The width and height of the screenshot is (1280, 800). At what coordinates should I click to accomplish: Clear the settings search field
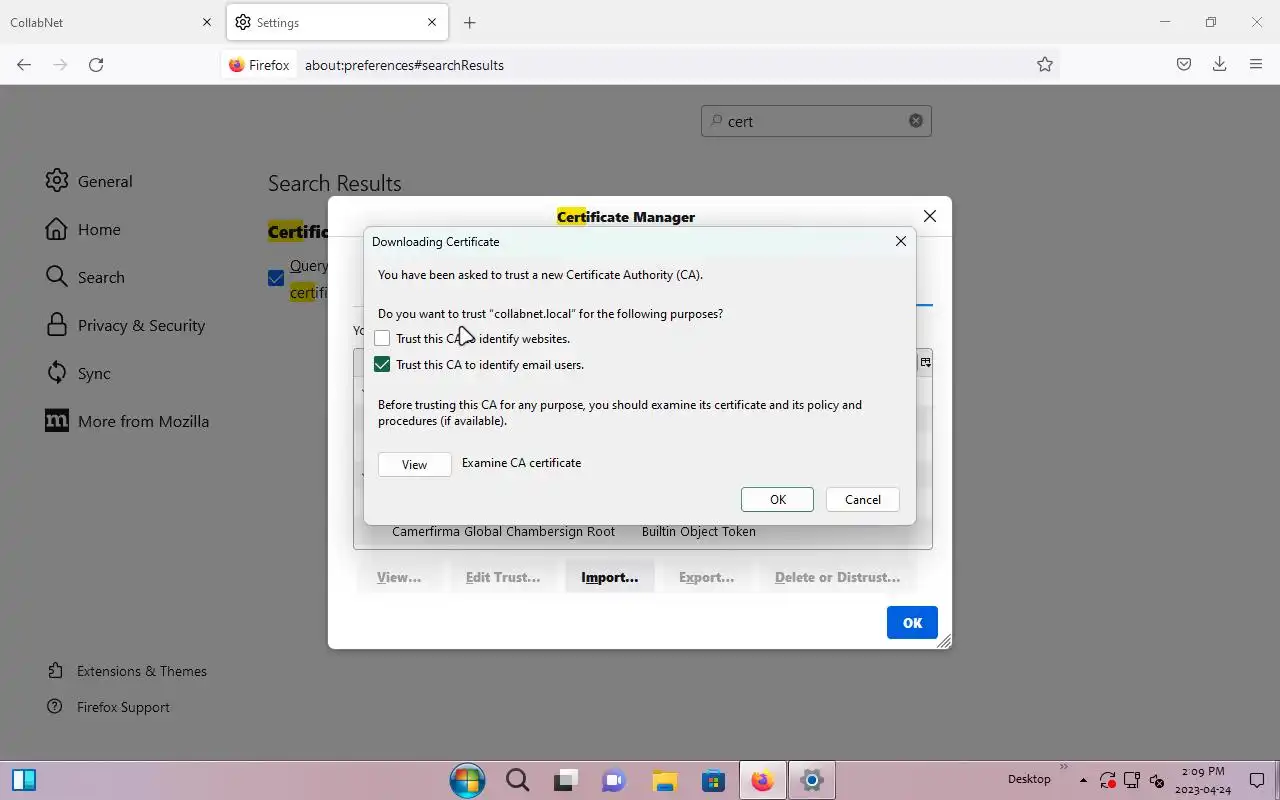pyautogui.click(x=915, y=121)
